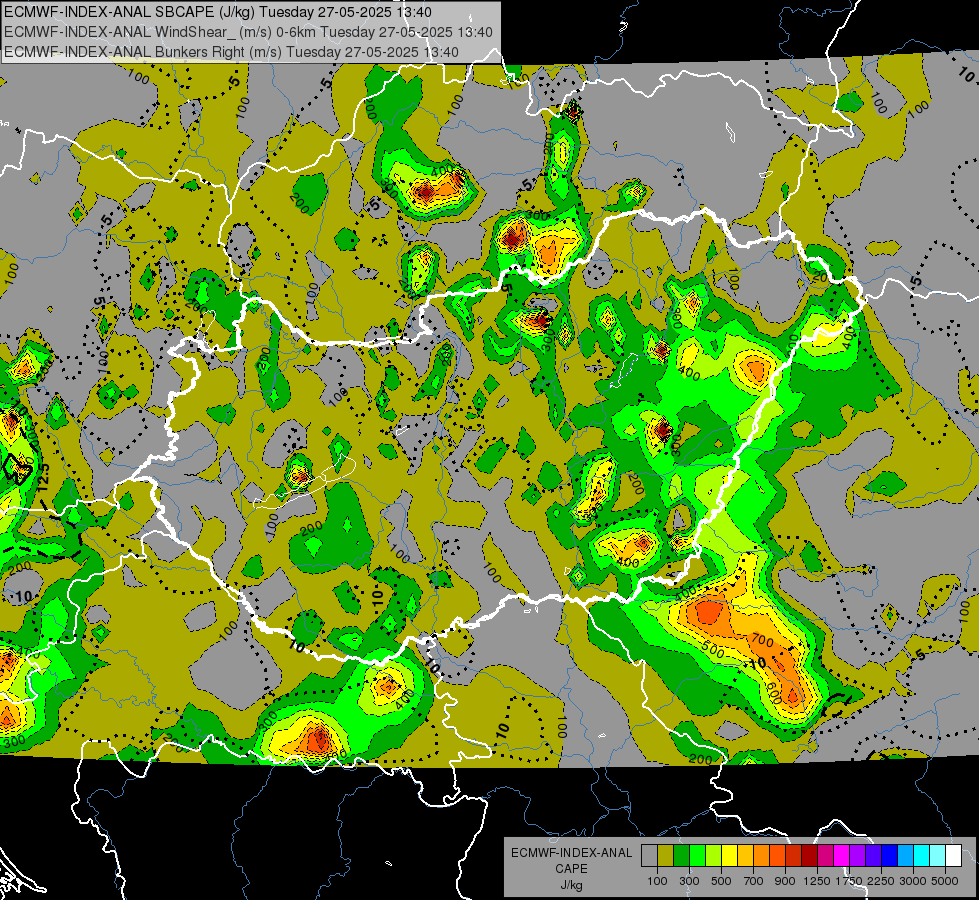The height and width of the screenshot is (900, 979).
Task: Pick the white swatch above 5000
Action: [x=953, y=855]
